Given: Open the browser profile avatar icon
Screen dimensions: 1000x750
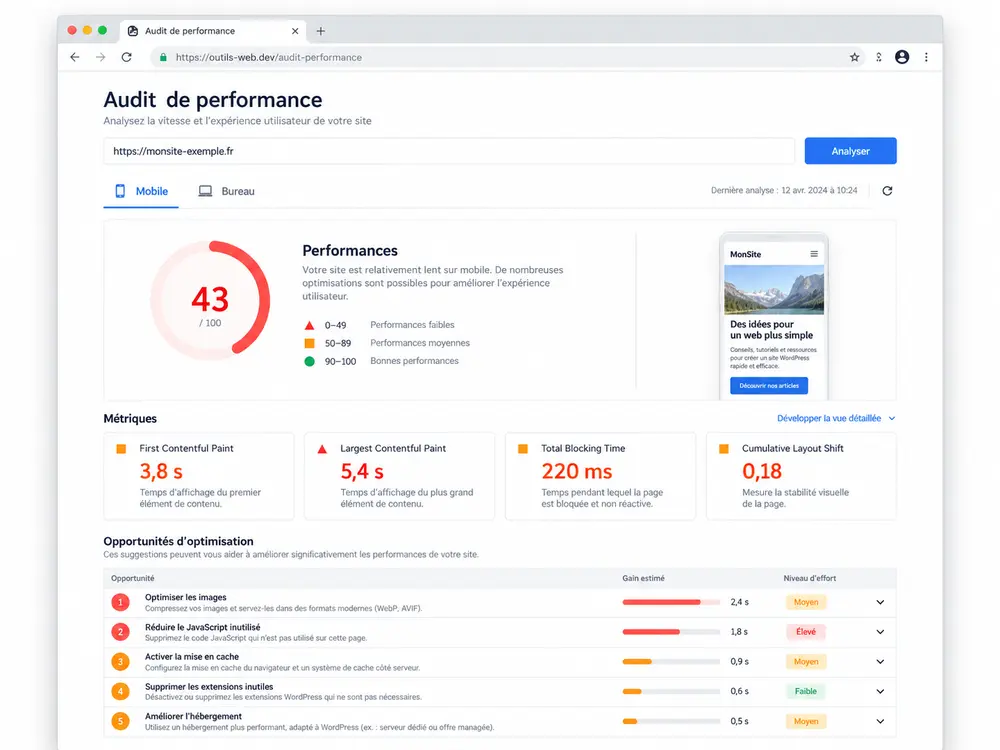Looking at the screenshot, I should coord(902,57).
